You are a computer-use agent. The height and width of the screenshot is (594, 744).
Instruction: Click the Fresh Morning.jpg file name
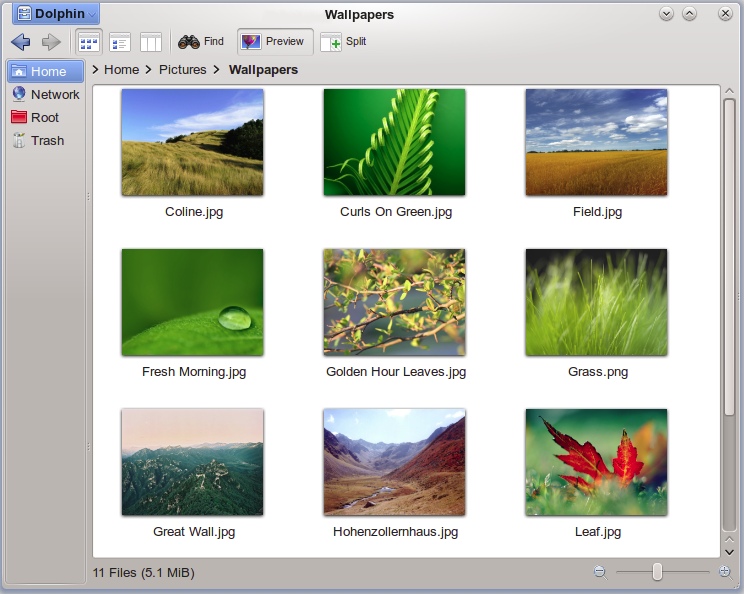click(x=194, y=371)
